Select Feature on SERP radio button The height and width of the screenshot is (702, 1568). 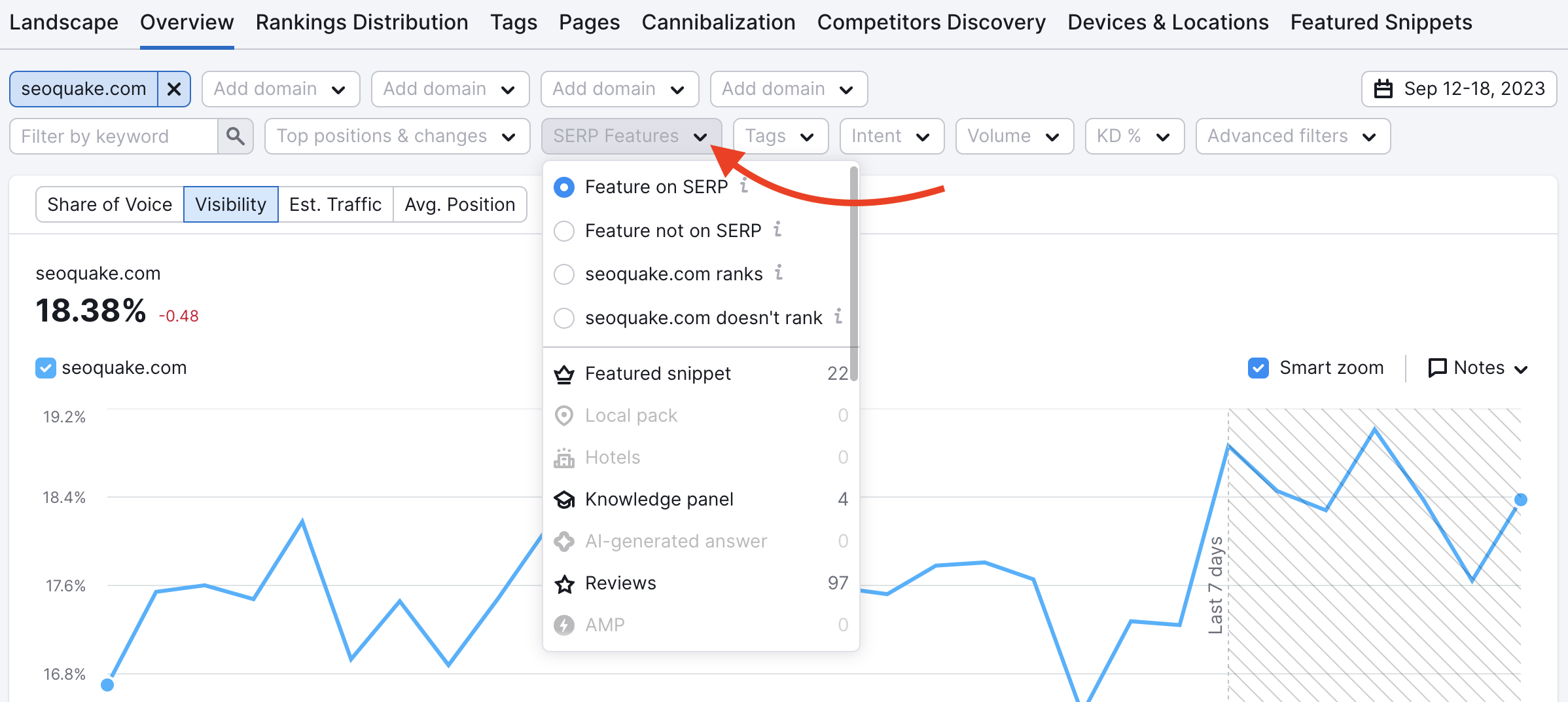[564, 187]
